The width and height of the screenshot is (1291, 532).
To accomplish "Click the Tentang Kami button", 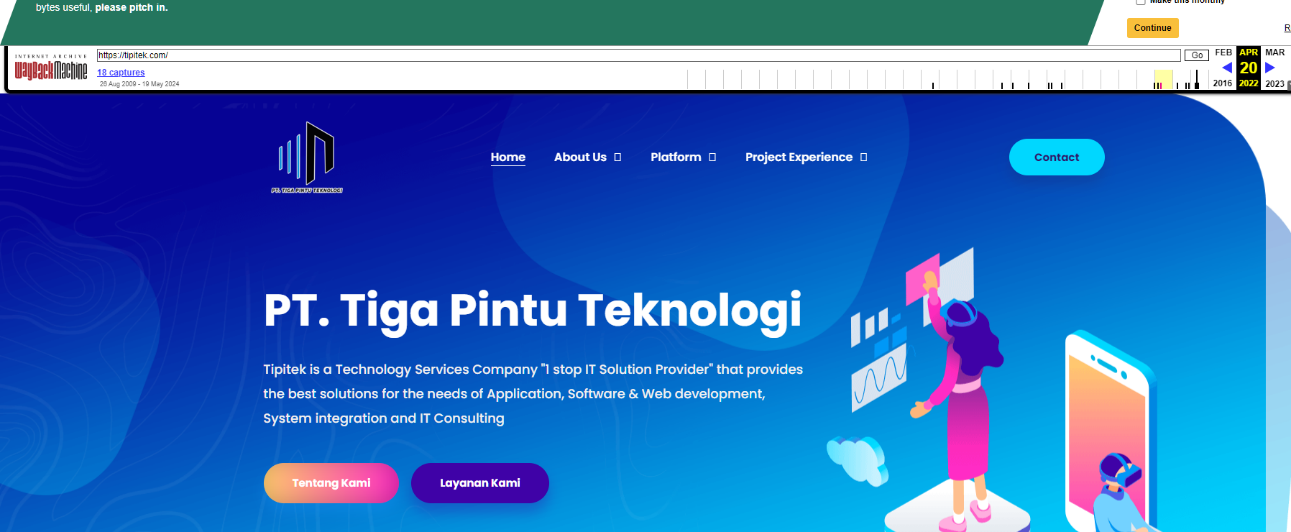I will (331, 483).
